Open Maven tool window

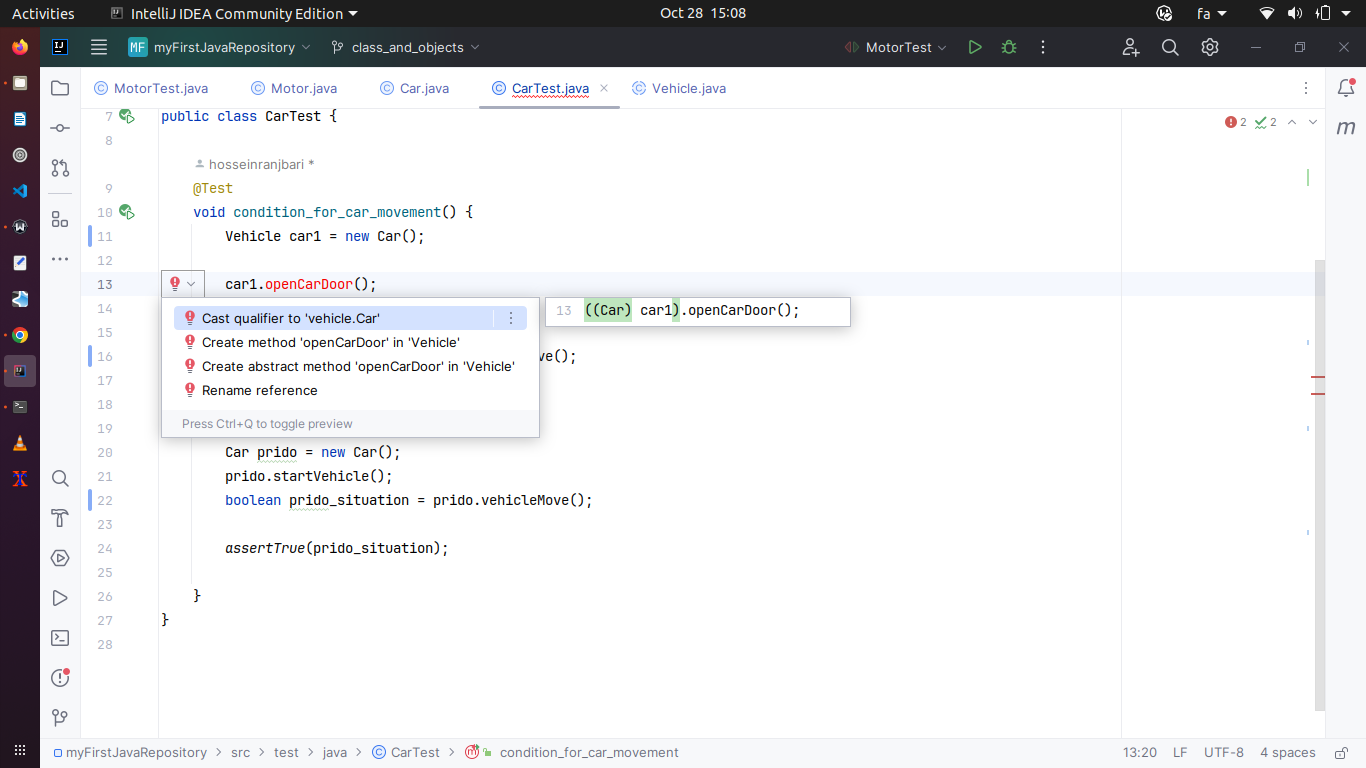1346,128
